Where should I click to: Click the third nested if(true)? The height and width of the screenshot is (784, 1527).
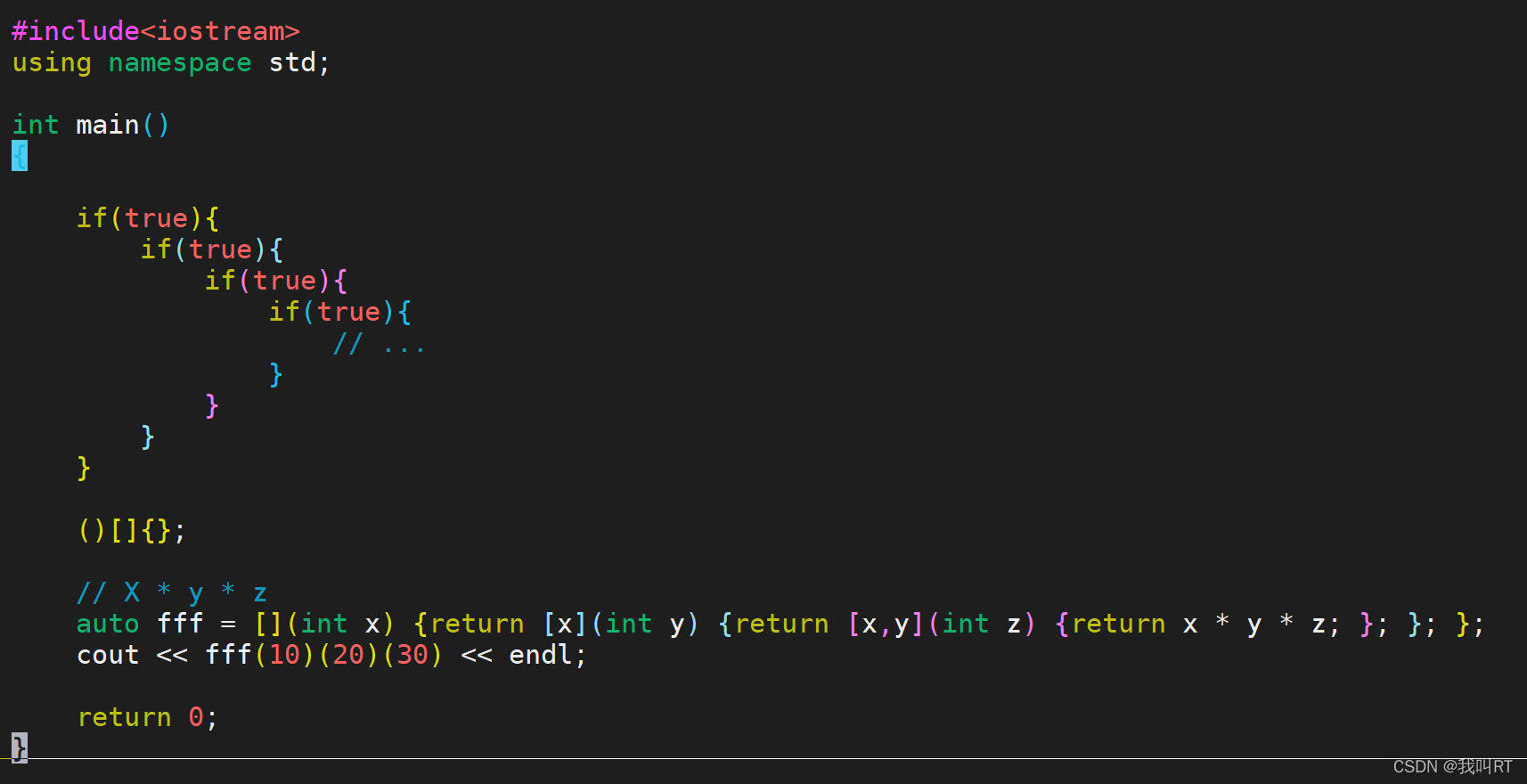(x=276, y=281)
